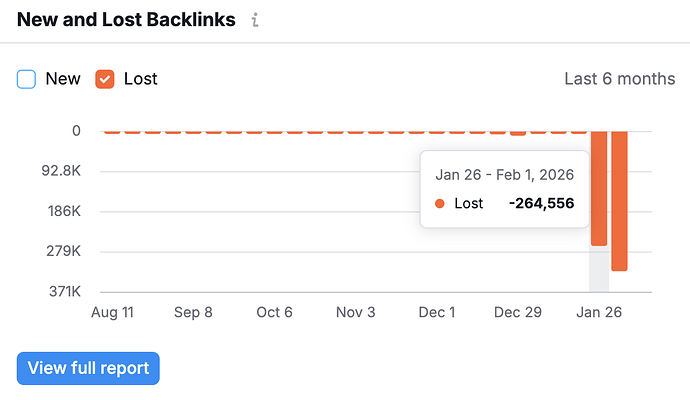The image size is (690, 400).
Task: Click the highlighted Jan 26 lost bar
Action: 599,188
